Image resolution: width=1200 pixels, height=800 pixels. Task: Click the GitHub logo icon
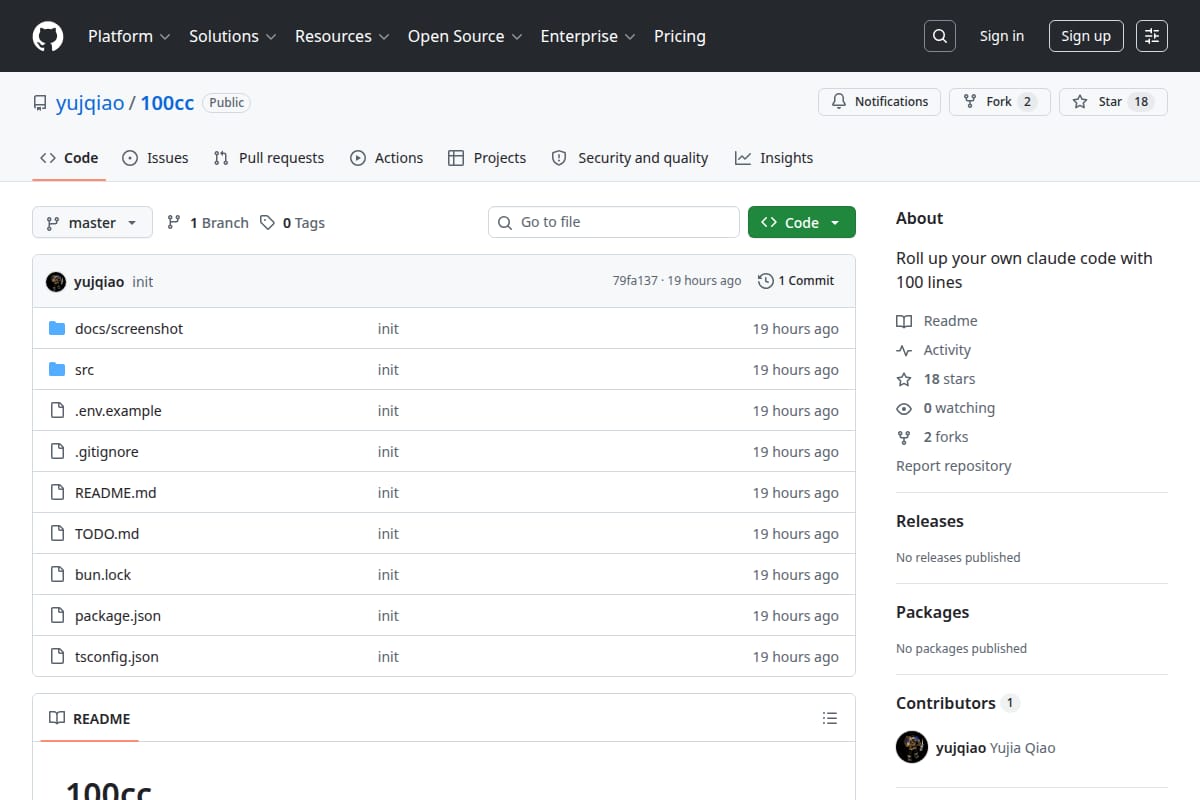[48, 36]
